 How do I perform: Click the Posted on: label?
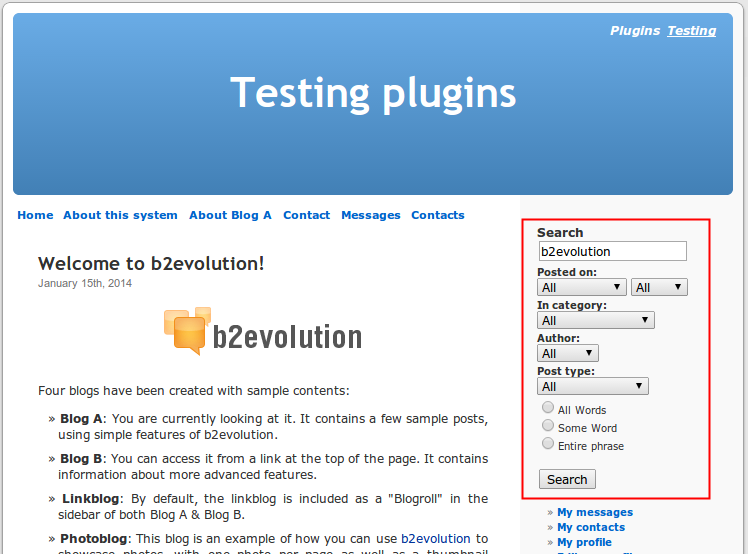point(567,272)
